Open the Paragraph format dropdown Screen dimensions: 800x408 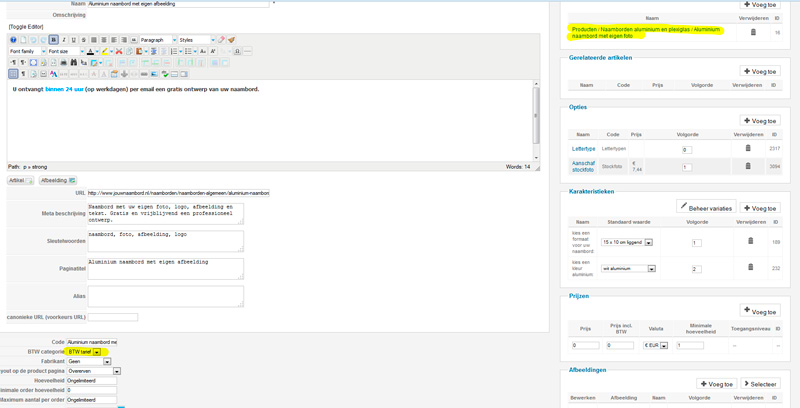coord(158,40)
